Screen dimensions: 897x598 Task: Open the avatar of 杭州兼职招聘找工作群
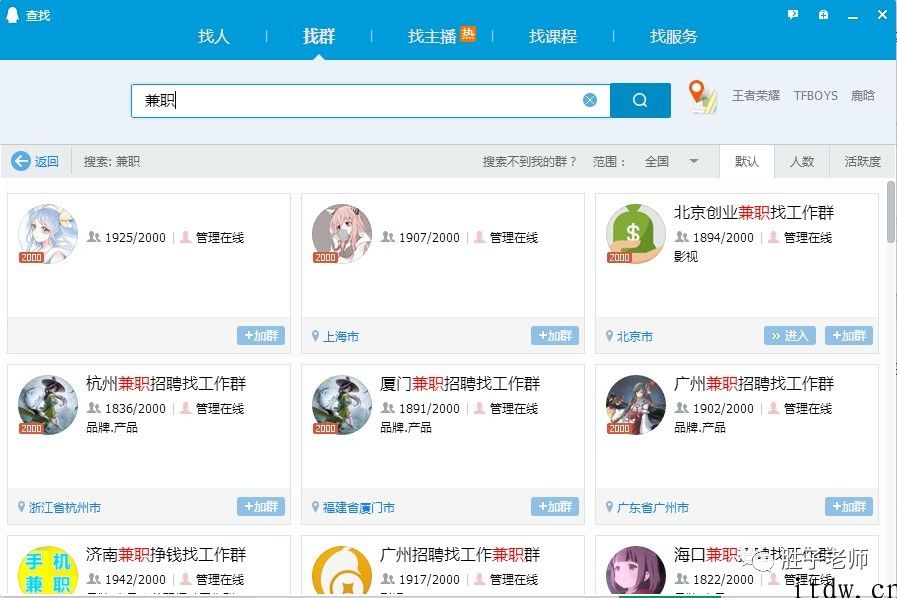(x=48, y=405)
